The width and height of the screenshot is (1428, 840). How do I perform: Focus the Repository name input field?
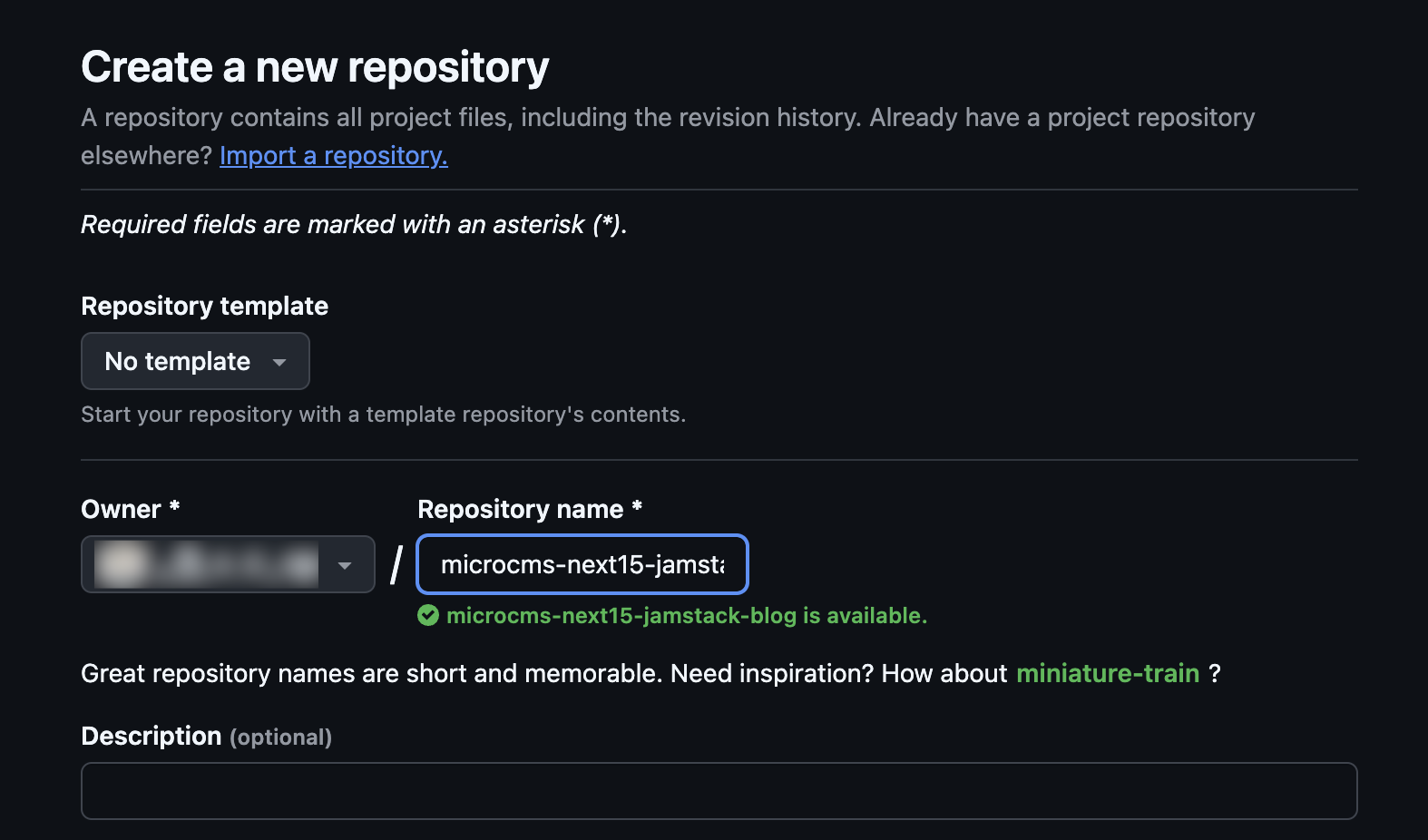[582, 564]
